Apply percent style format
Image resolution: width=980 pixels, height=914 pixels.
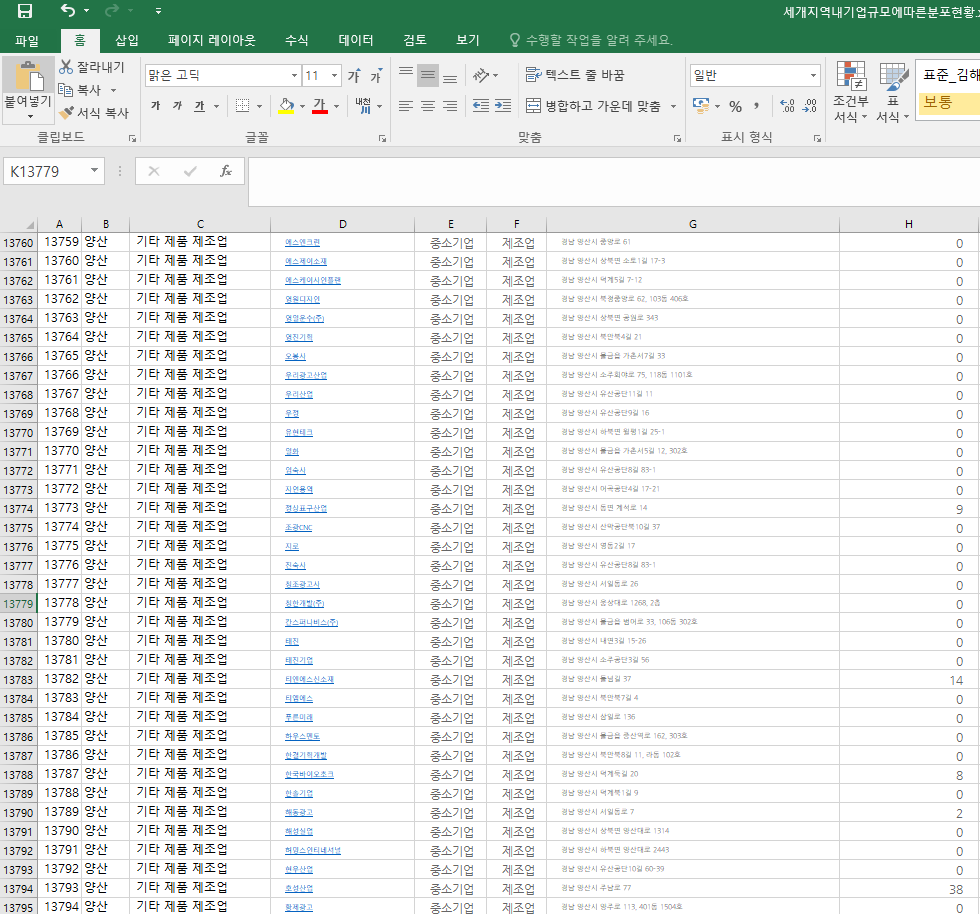click(736, 106)
